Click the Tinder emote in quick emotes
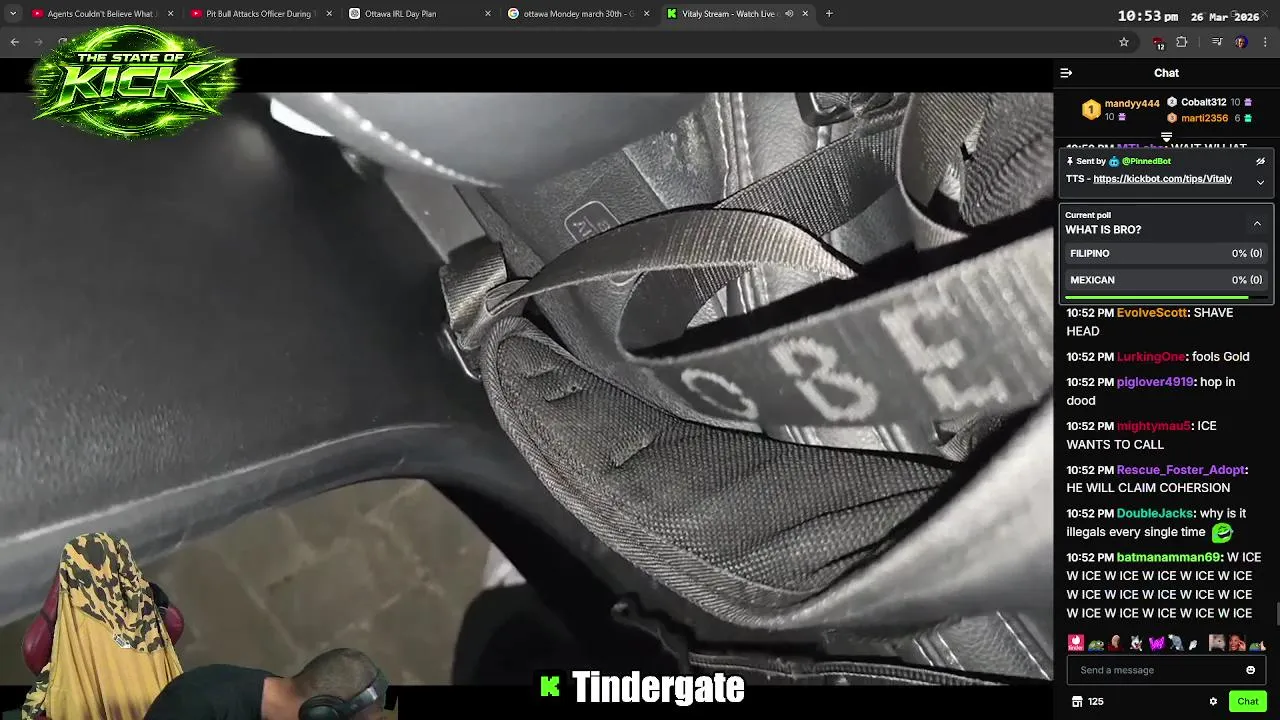 pos(1075,643)
